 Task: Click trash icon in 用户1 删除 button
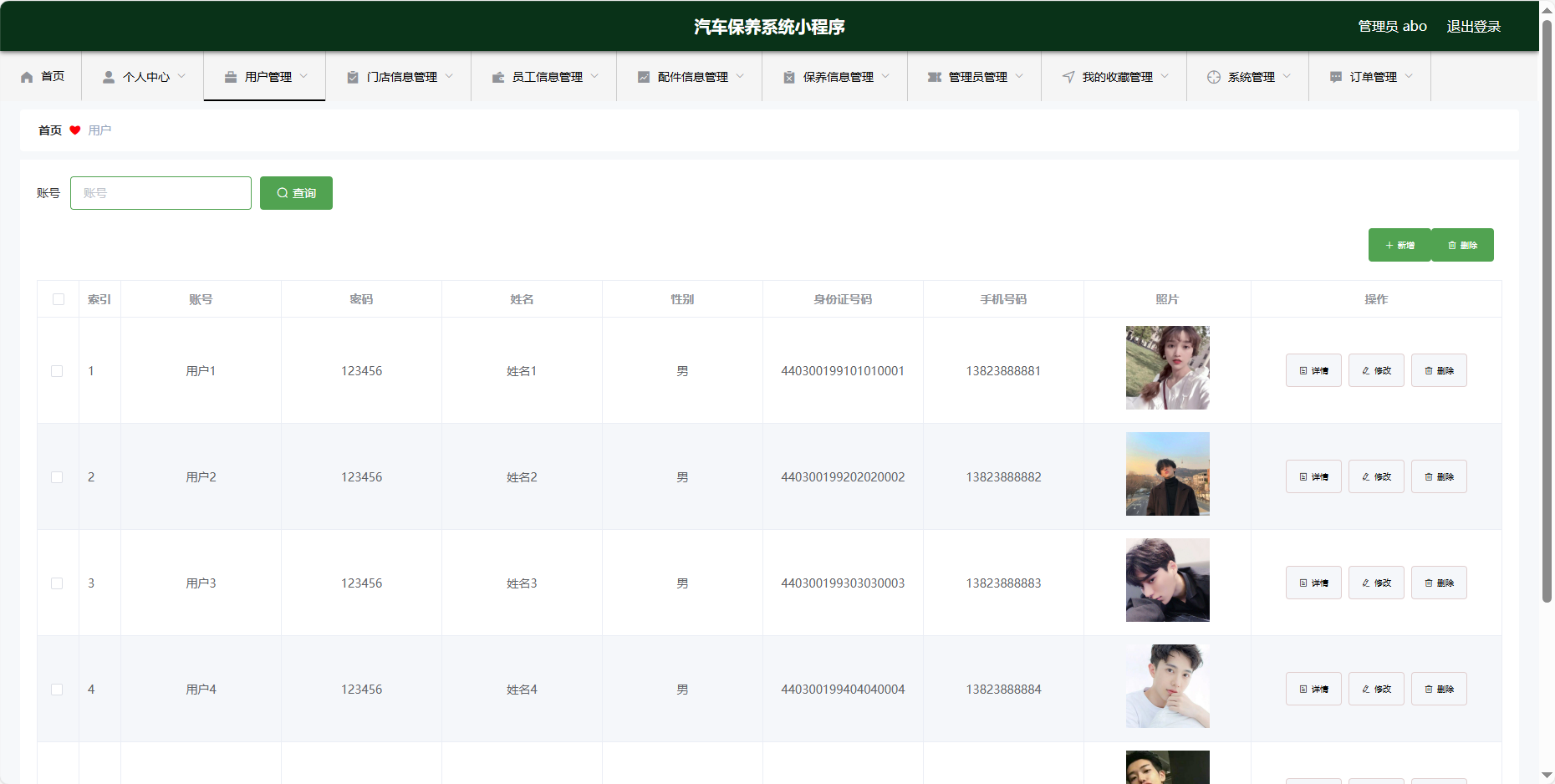tap(1429, 371)
